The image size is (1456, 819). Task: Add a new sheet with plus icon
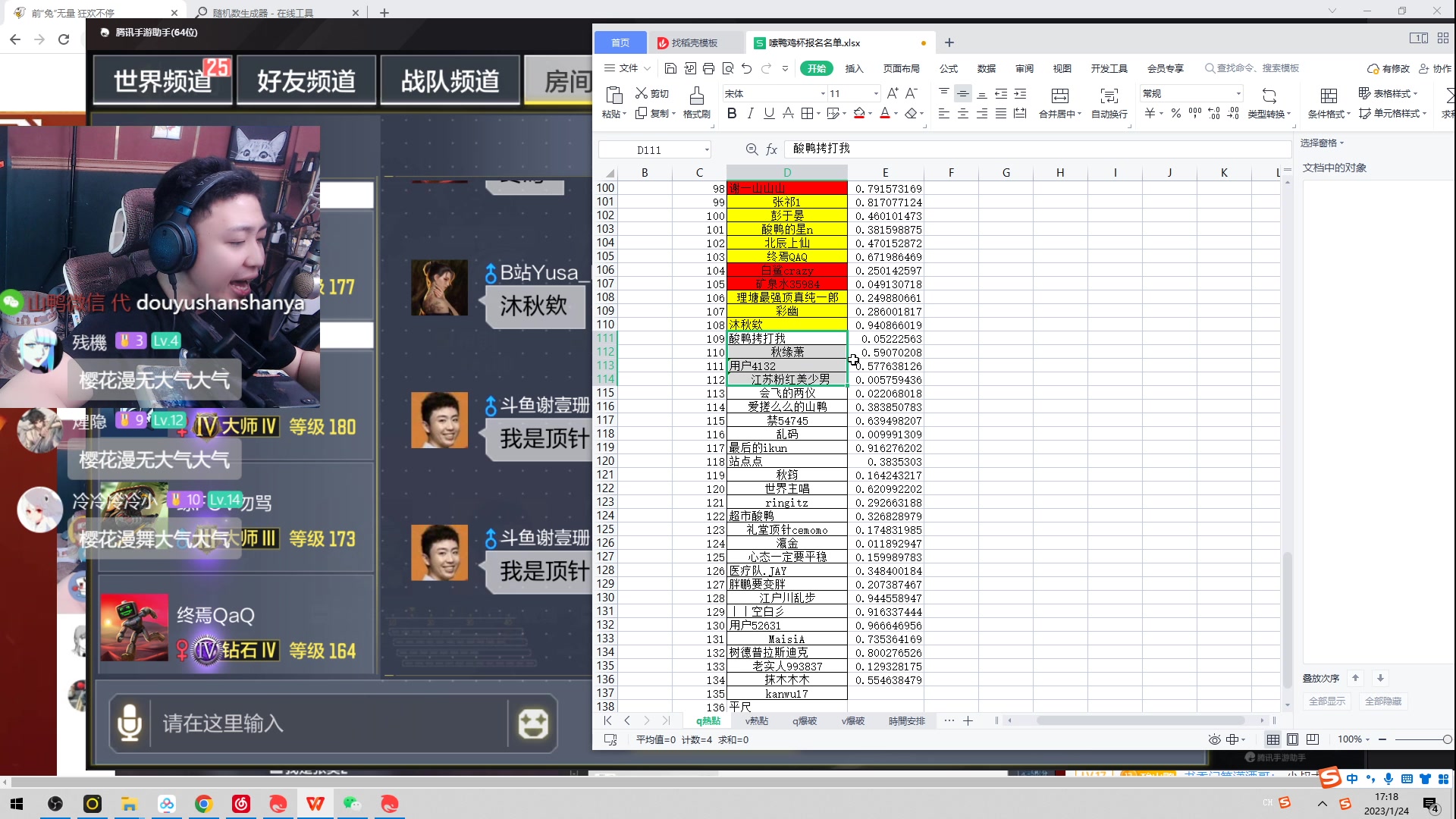pos(968,721)
